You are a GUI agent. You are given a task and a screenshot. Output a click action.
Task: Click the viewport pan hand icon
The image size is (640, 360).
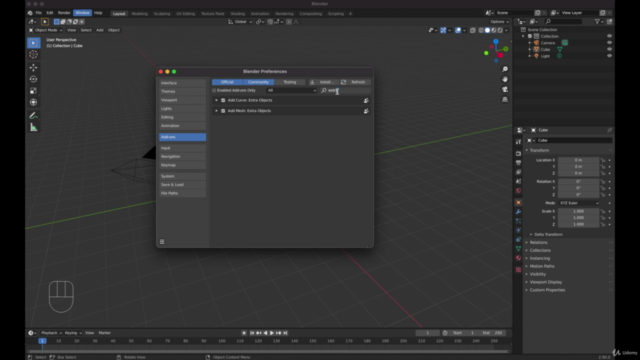pos(505,79)
